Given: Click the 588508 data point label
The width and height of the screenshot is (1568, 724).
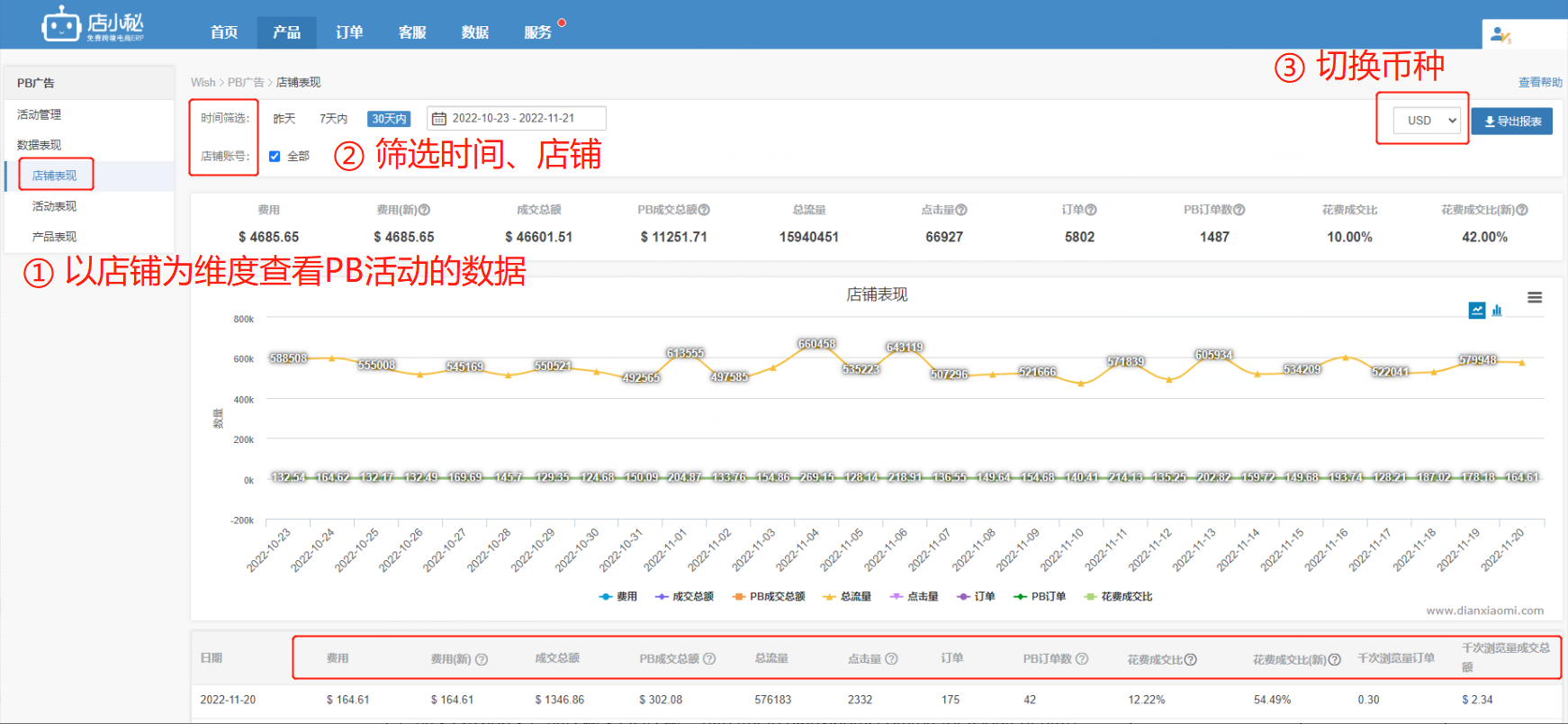Looking at the screenshot, I should [288, 358].
